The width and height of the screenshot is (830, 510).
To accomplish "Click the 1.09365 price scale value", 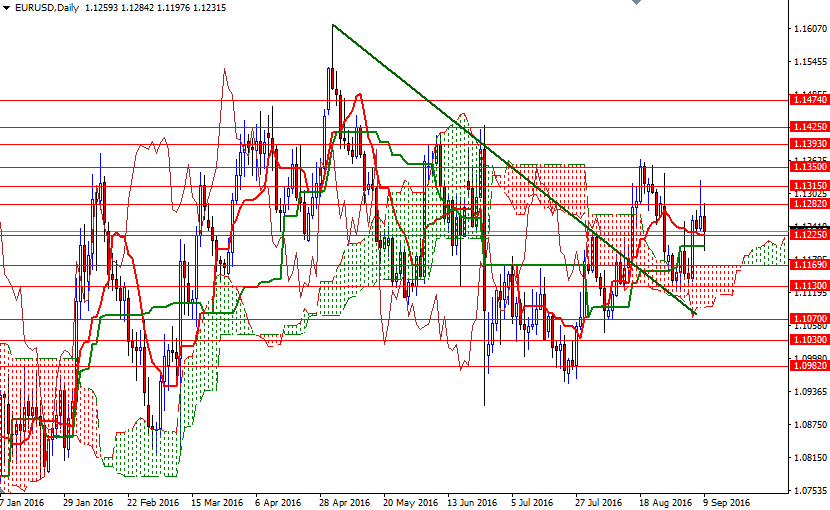I will 810,391.
